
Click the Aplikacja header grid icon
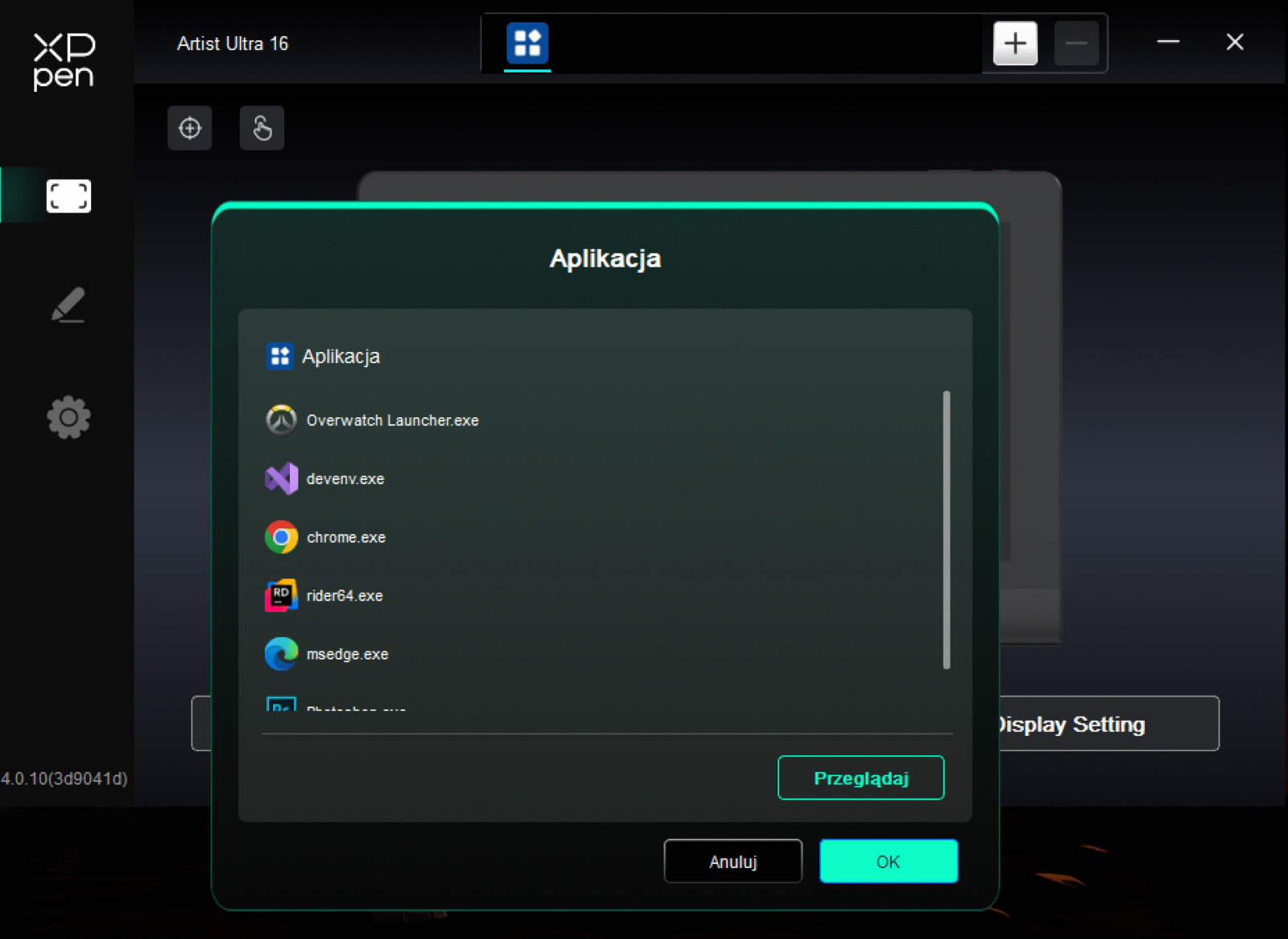pyautogui.click(x=280, y=356)
